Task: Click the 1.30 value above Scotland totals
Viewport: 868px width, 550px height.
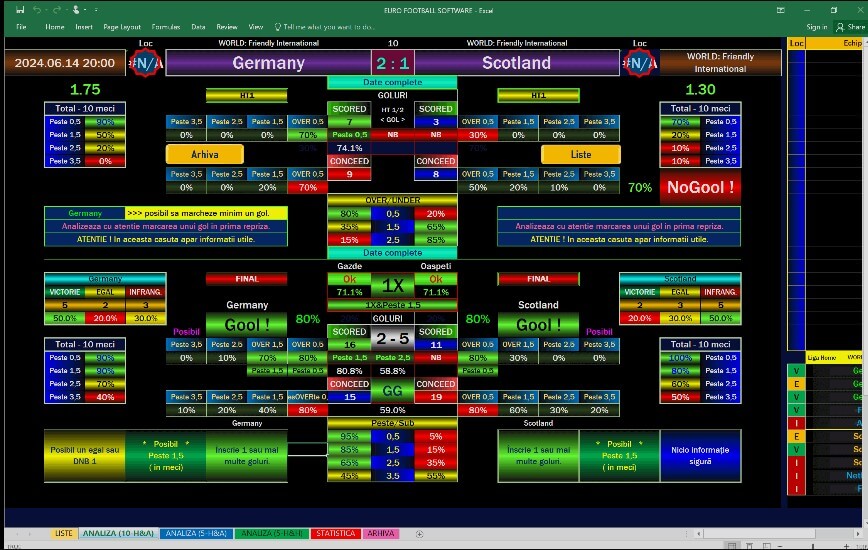Action: (x=700, y=89)
